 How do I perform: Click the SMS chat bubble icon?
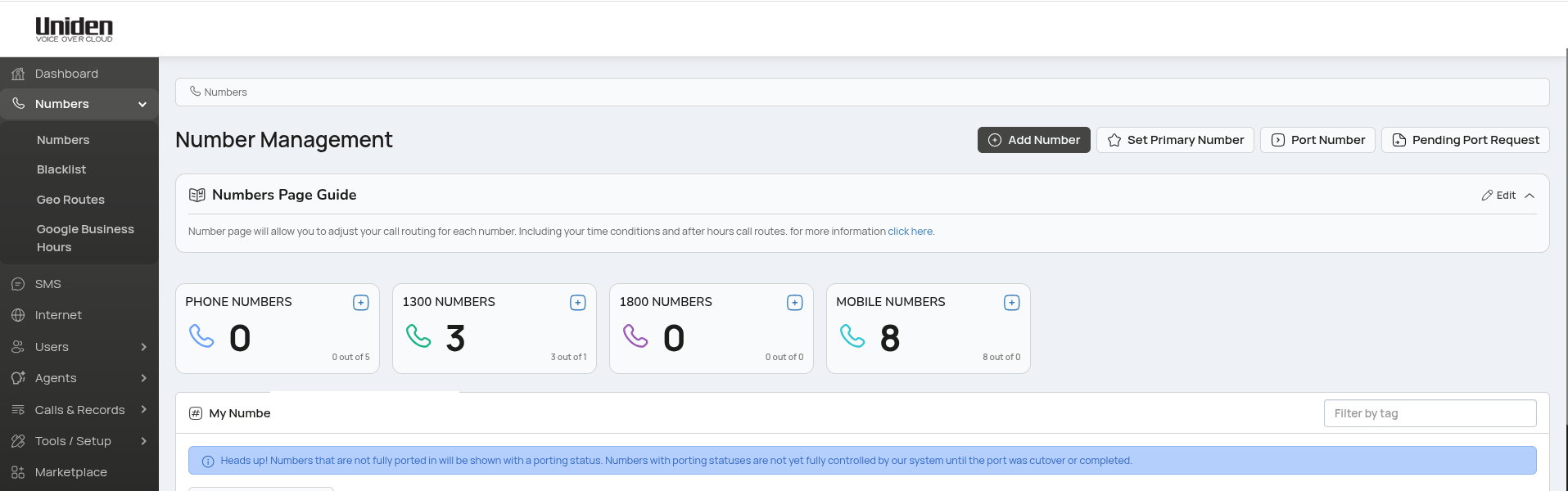click(x=18, y=284)
